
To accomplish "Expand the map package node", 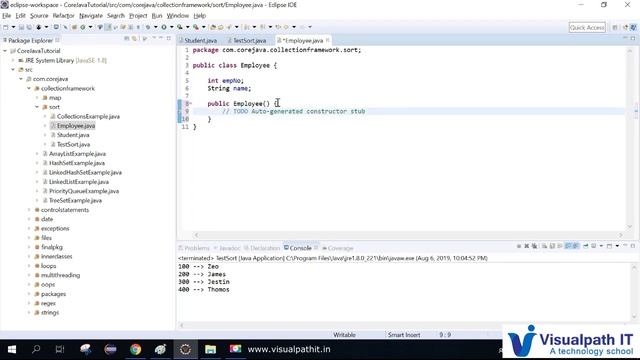I will [37, 98].
